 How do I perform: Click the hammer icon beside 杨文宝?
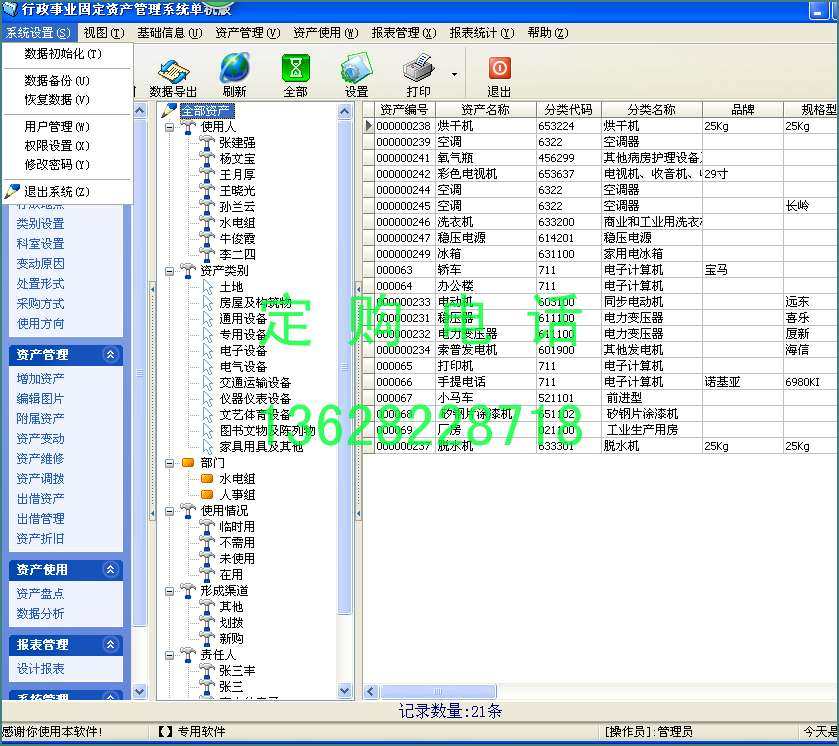coord(207,158)
